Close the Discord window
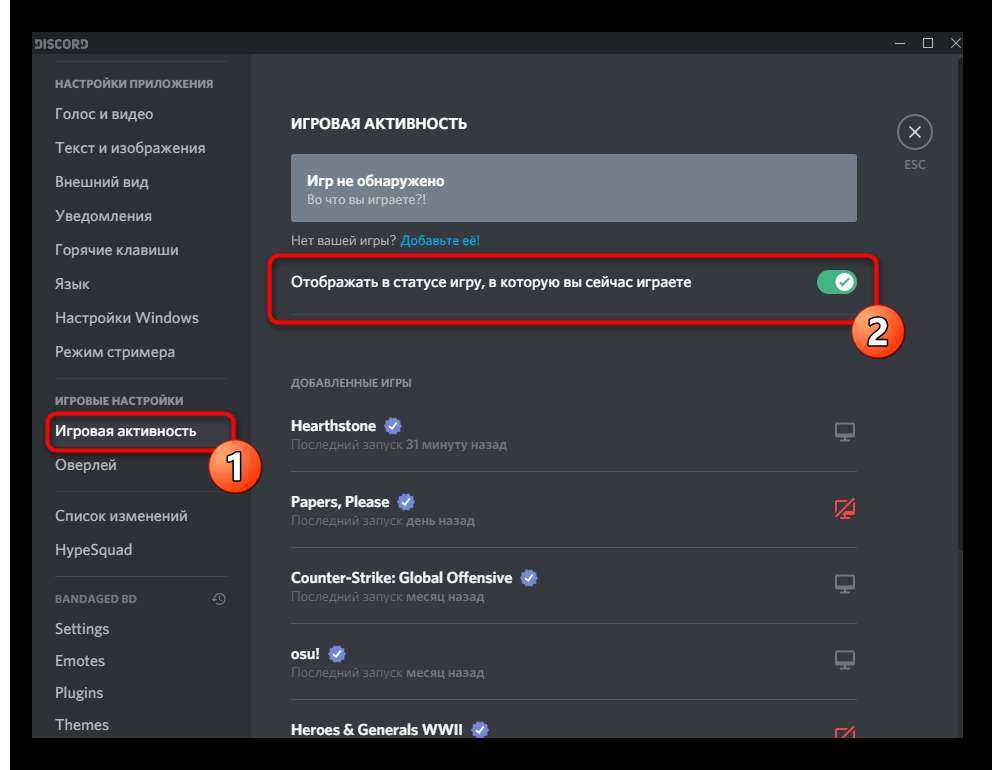The height and width of the screenshot is (770, 995). click(x=956, y=43)
